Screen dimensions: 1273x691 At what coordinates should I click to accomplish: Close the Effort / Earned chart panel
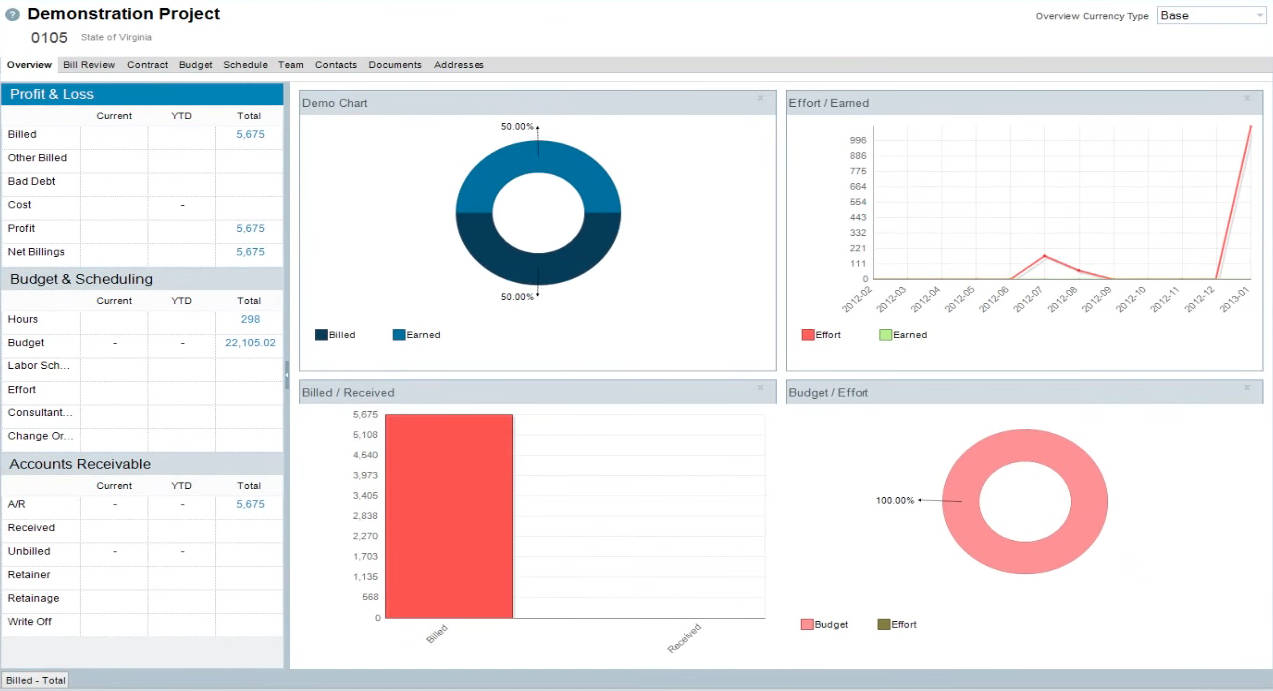(1246, 98)
